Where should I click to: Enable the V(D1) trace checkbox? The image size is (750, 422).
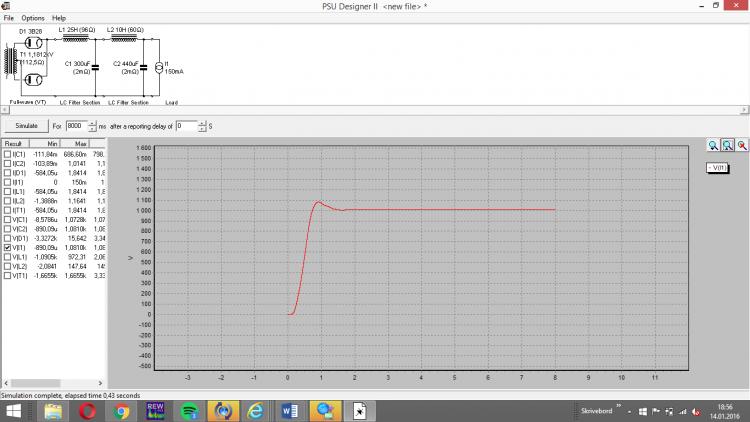(x=7, y=238)
